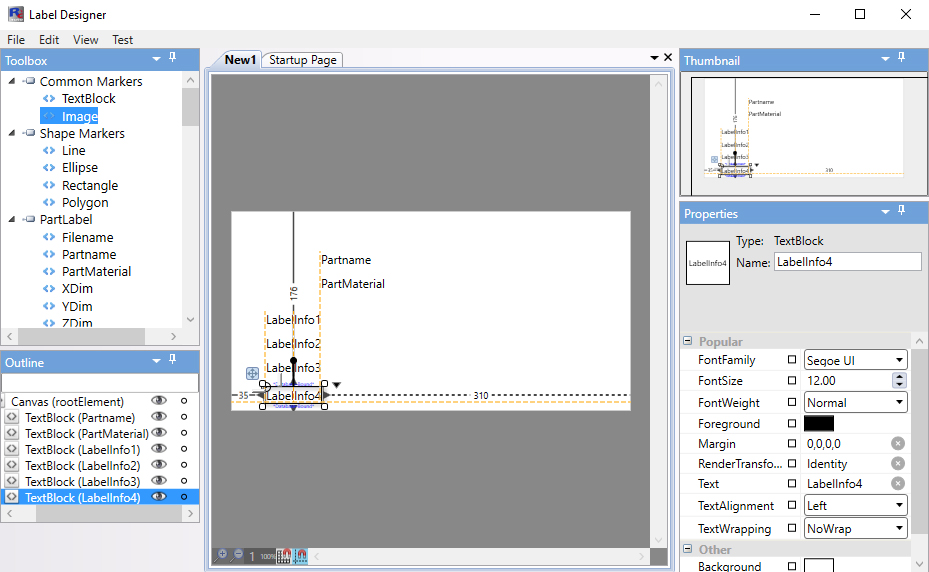Open the Test menu

pos(123,40)
